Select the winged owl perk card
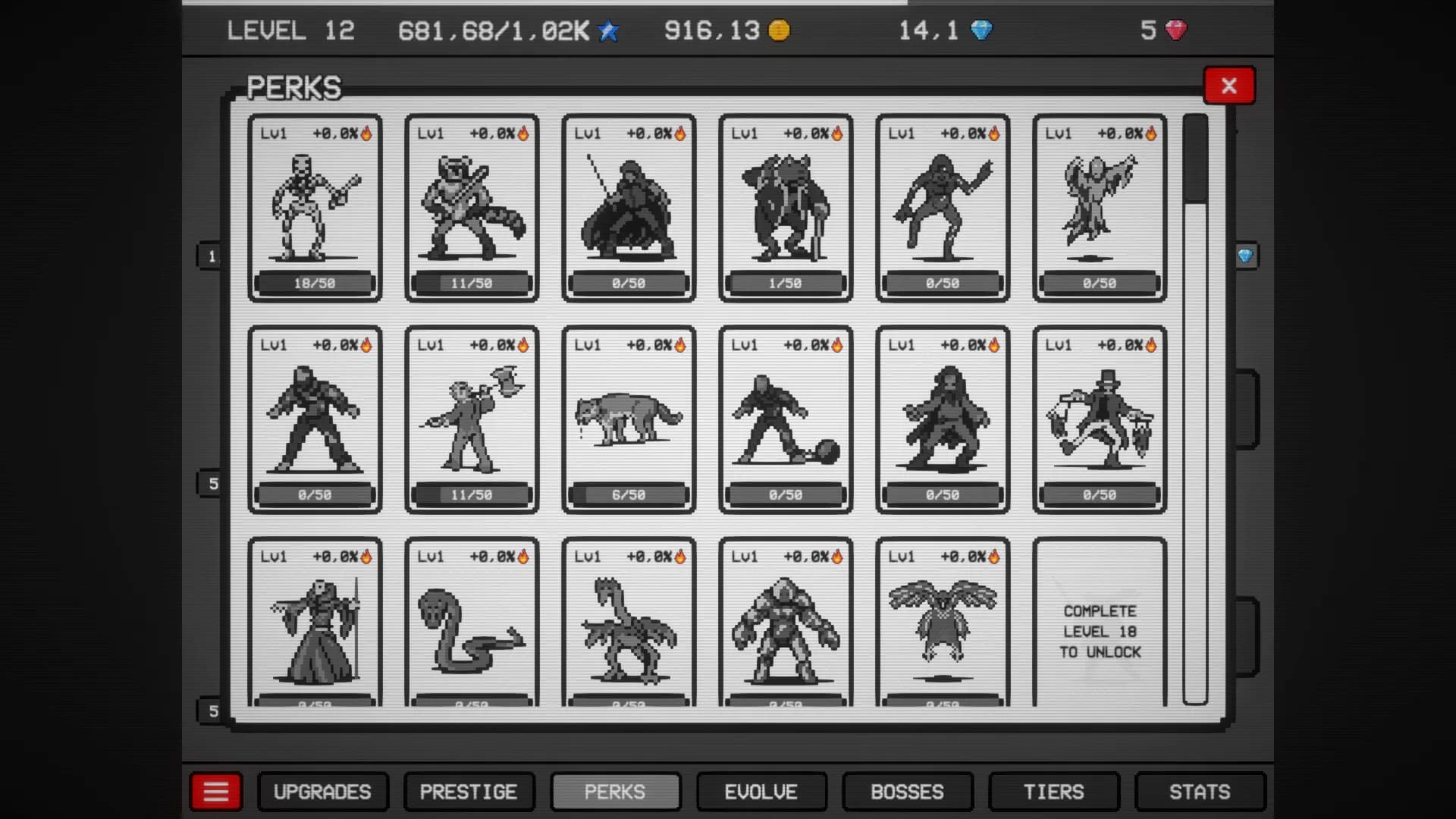The image size is (1456, 819). (x=943, y=623)
